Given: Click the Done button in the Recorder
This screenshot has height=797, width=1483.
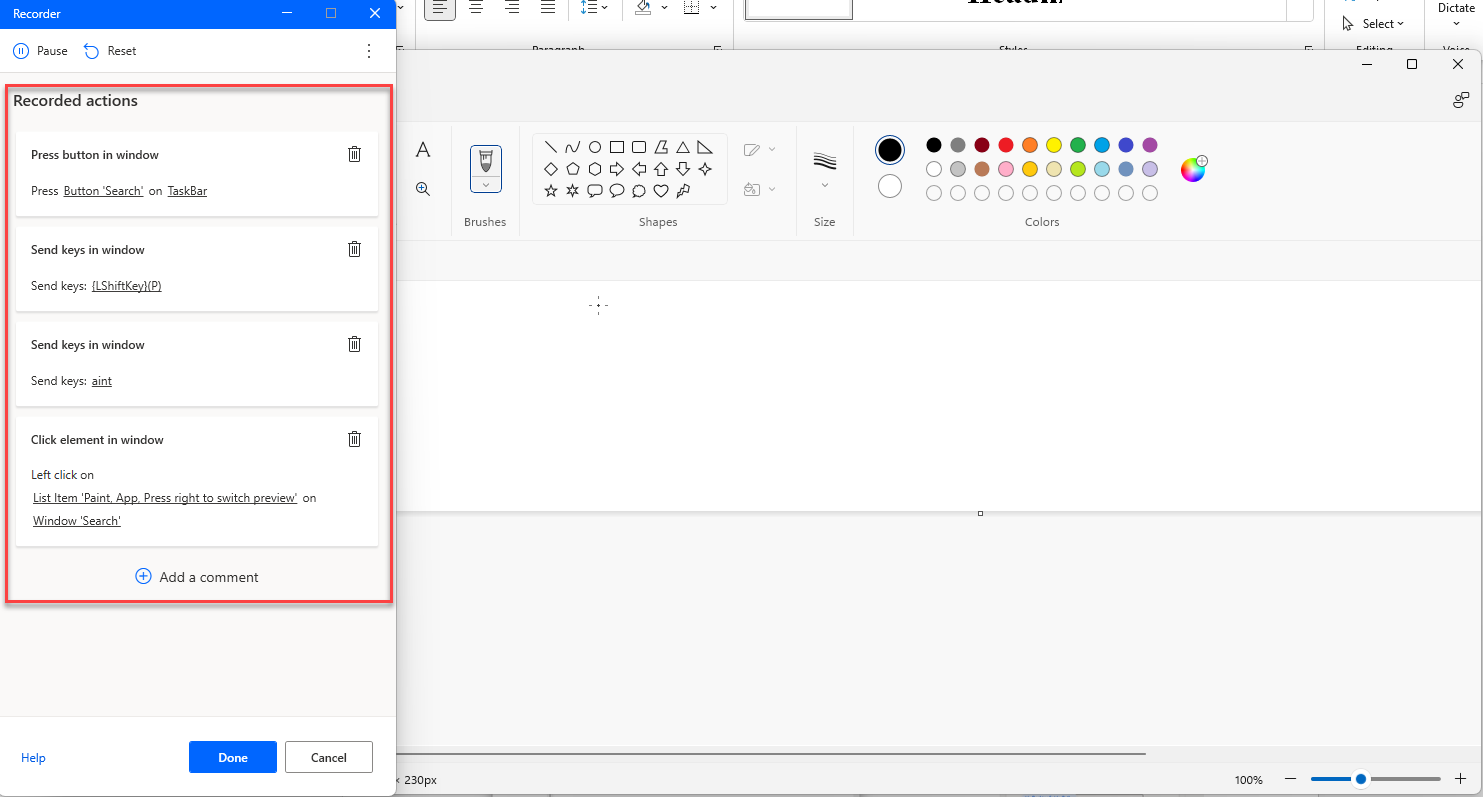Looking at the screenshot, I should click(232, 757).
